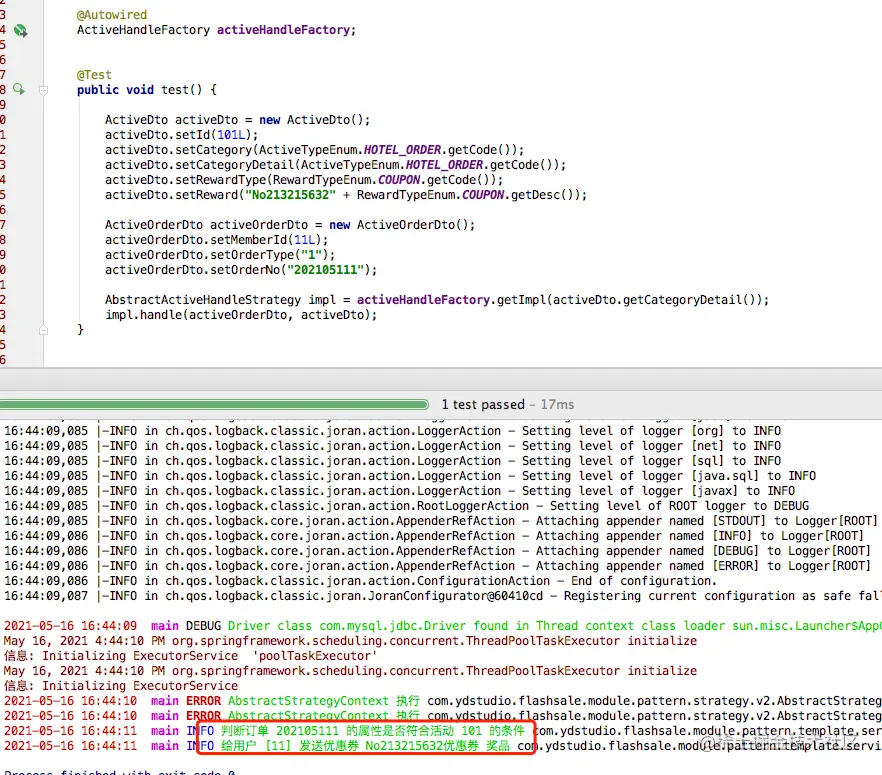The image size is (882, 775).
Task: Click the setOrderType("1") line
Action: [219, 255]
